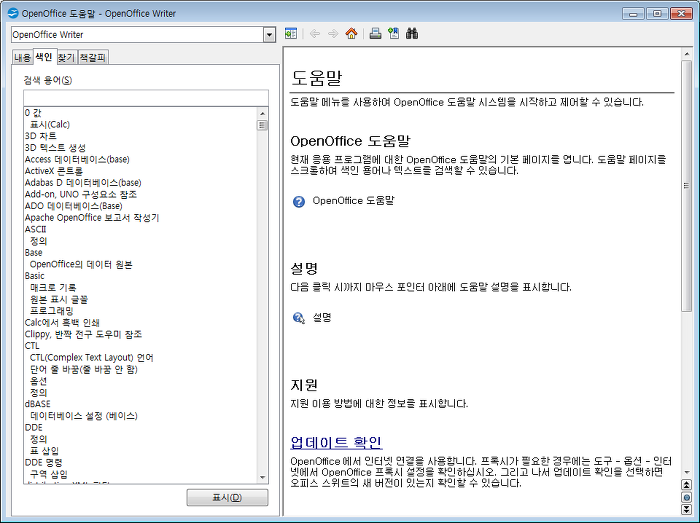Click the blue question mark OpenOffice 도움말 icon
The width and height of the screenshot is (700, 523).
[299, 202]
